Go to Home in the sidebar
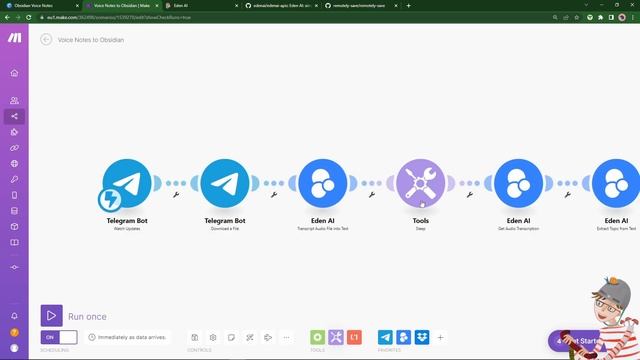 14,73
